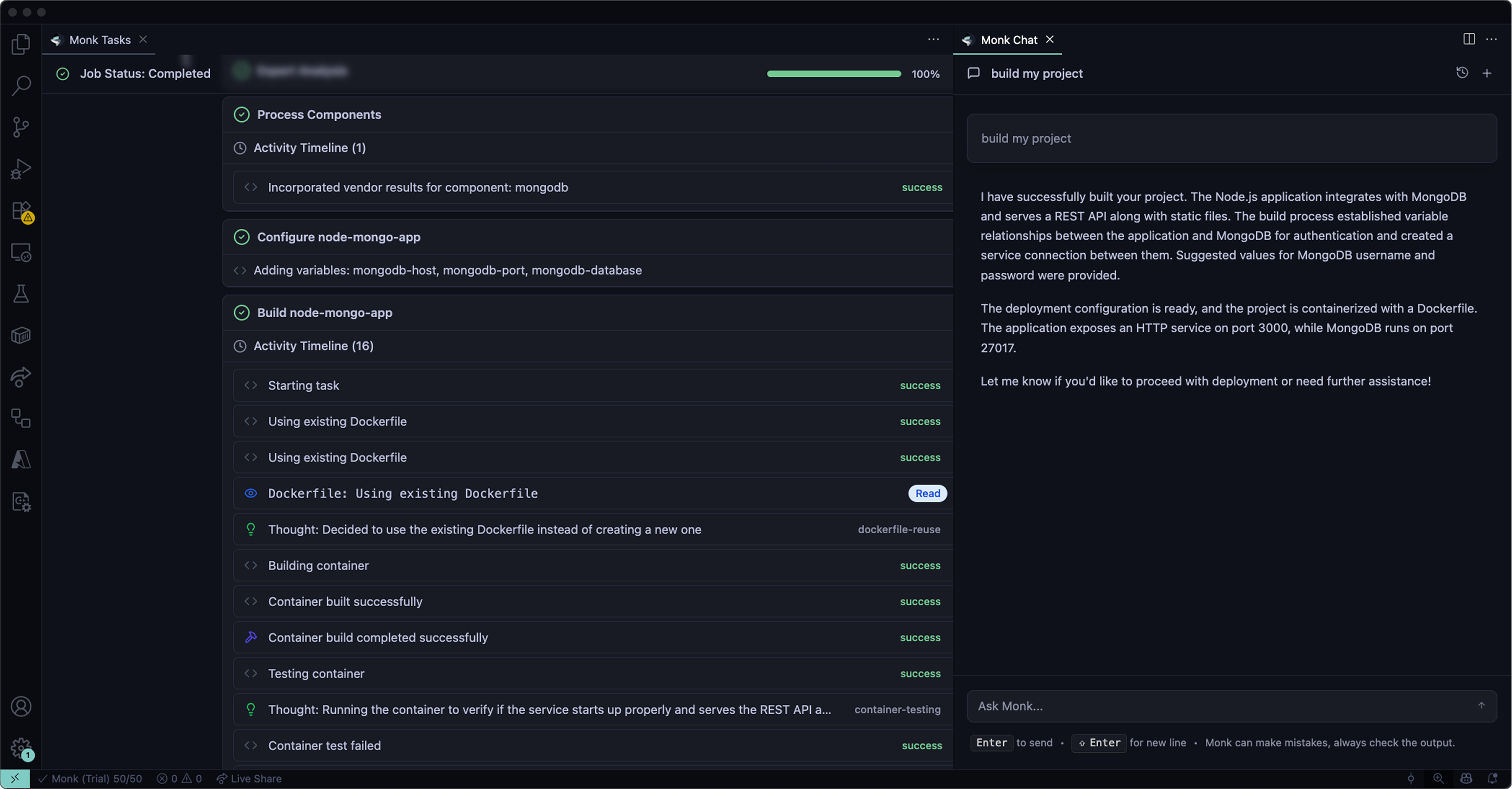Click the container-testing tag

(897, 709)
